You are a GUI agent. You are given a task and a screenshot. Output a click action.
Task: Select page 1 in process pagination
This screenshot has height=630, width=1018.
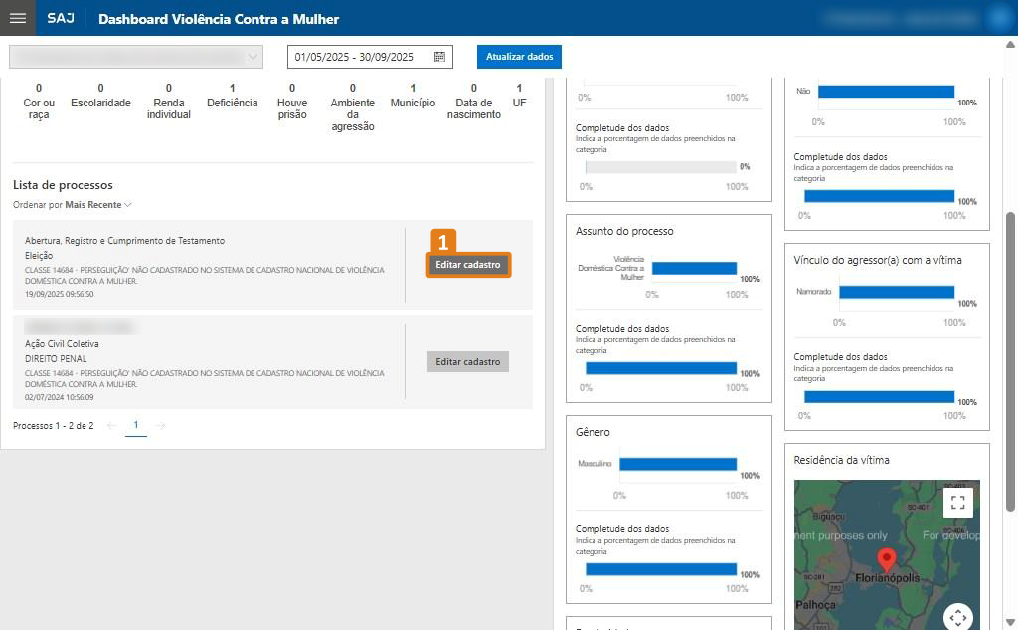tap(136, 425)
